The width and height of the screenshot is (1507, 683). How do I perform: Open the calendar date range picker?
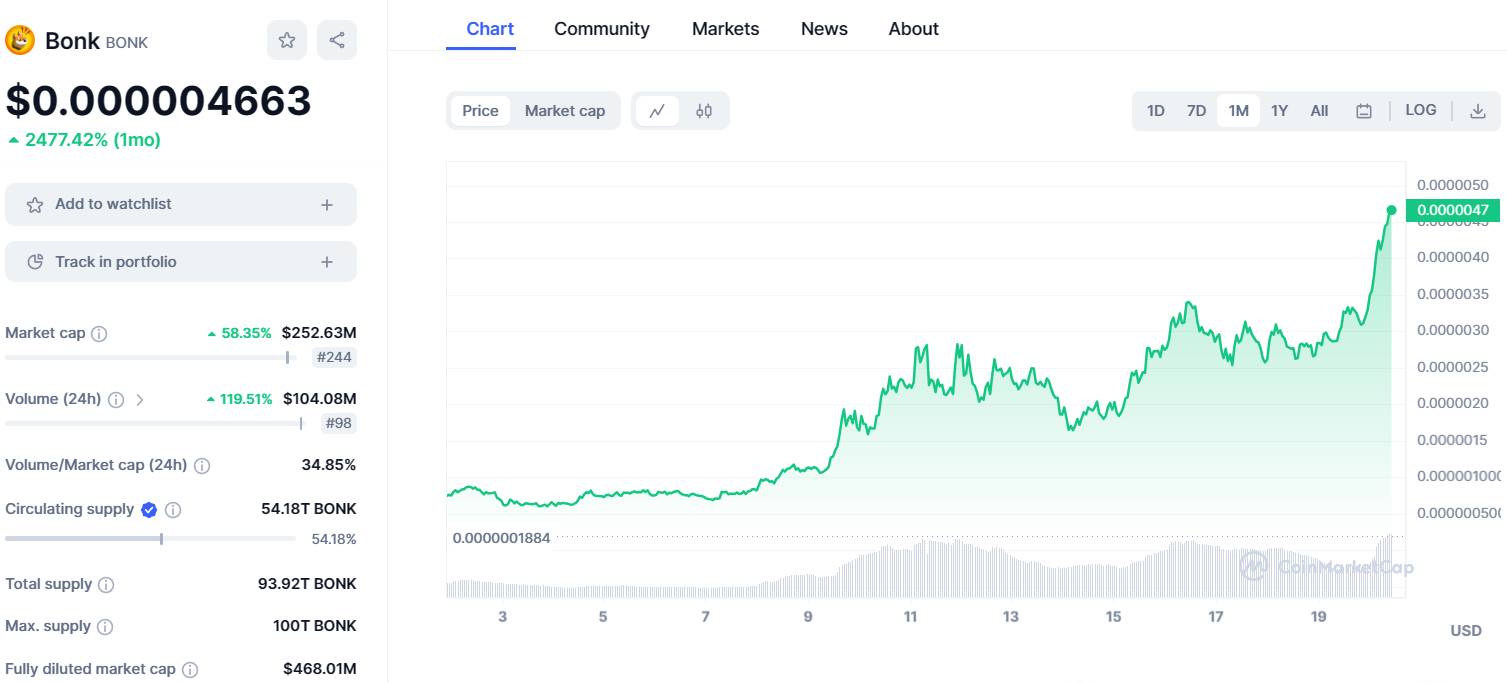pyautogui.click(x=1364, y=111)
